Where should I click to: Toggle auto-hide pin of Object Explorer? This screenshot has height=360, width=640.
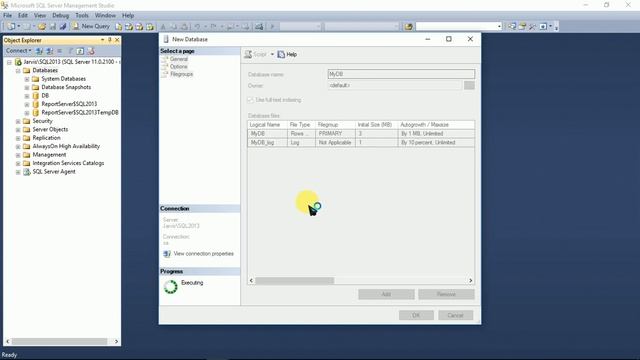[109, 40]
